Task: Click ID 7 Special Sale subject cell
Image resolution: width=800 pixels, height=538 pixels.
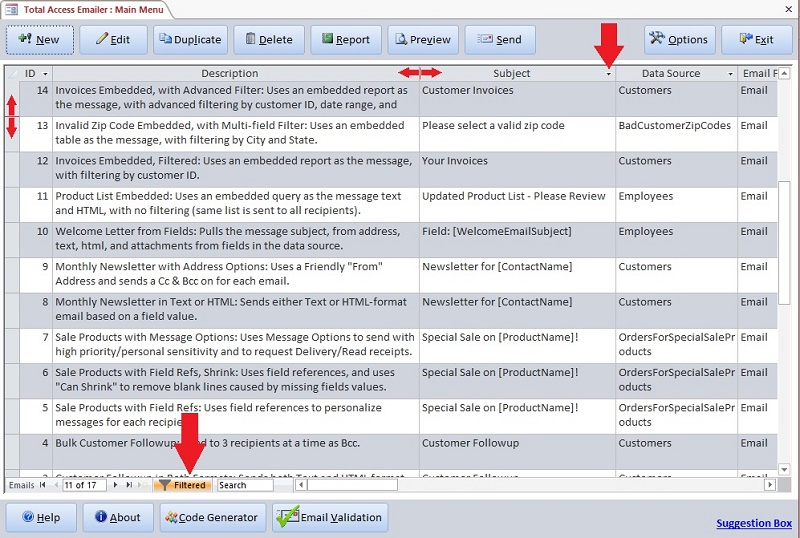Action: [517, 345]
